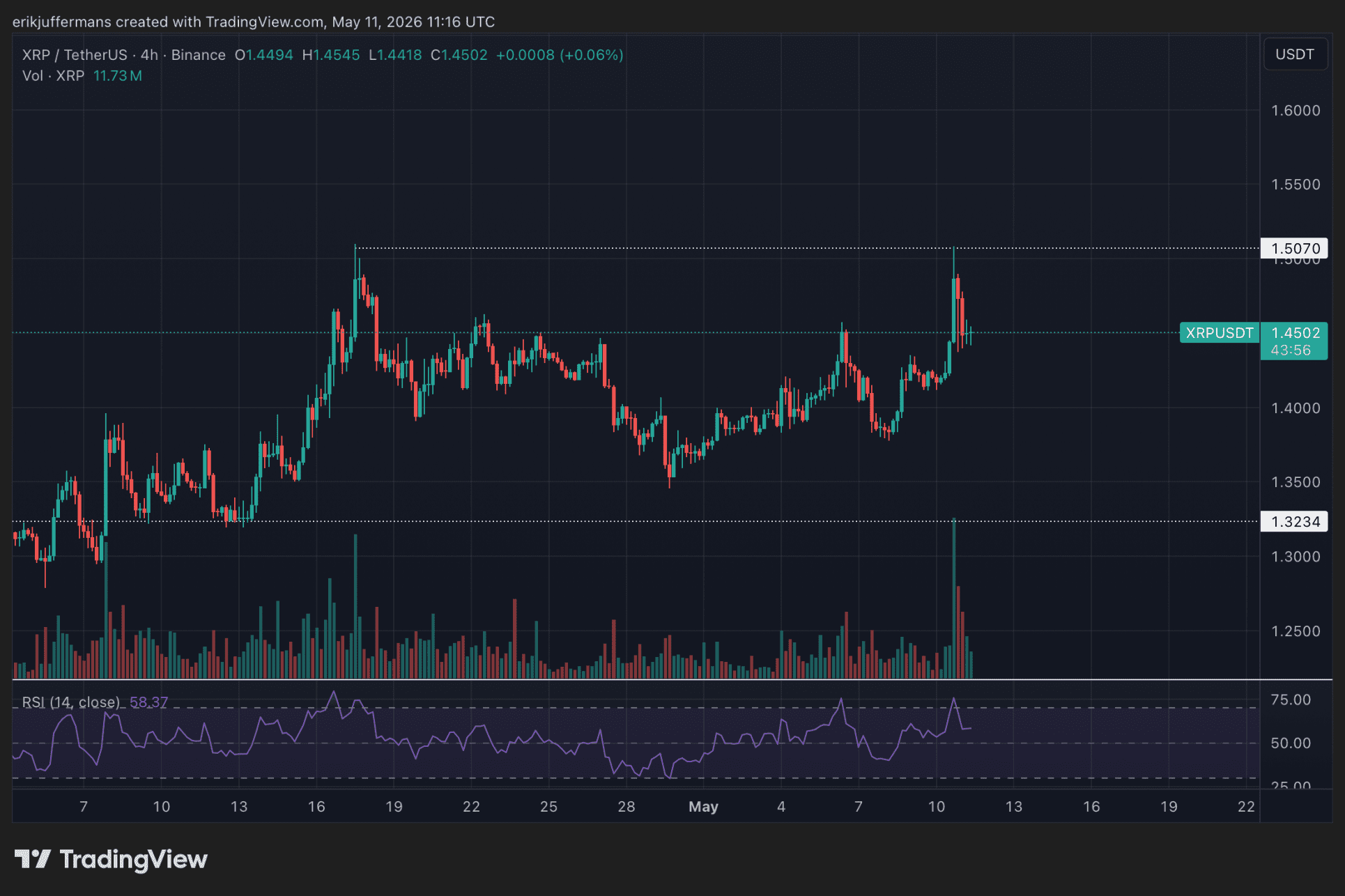
Task: Click the 28 date label on time axis
Action: [x=627, y=807]
